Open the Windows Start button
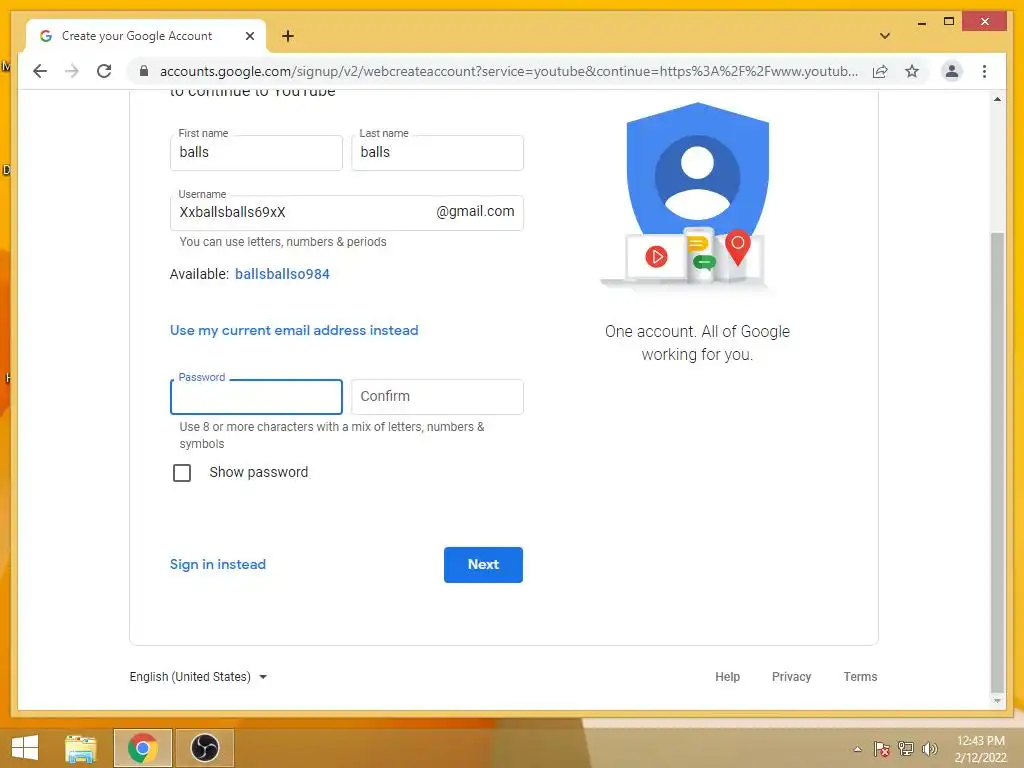This screenshot has width=1024, height=768. point(24,748)
